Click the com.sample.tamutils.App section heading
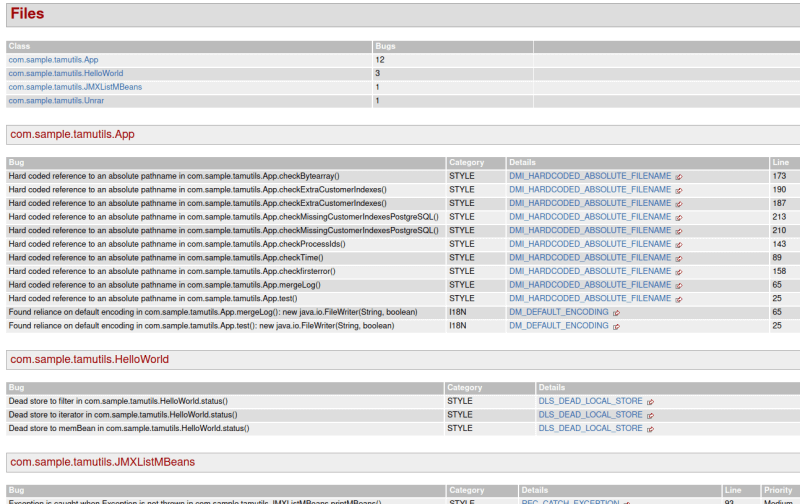The width and height of the screenshot is (800, 504). pyautogui.click(x=72, y=135)
